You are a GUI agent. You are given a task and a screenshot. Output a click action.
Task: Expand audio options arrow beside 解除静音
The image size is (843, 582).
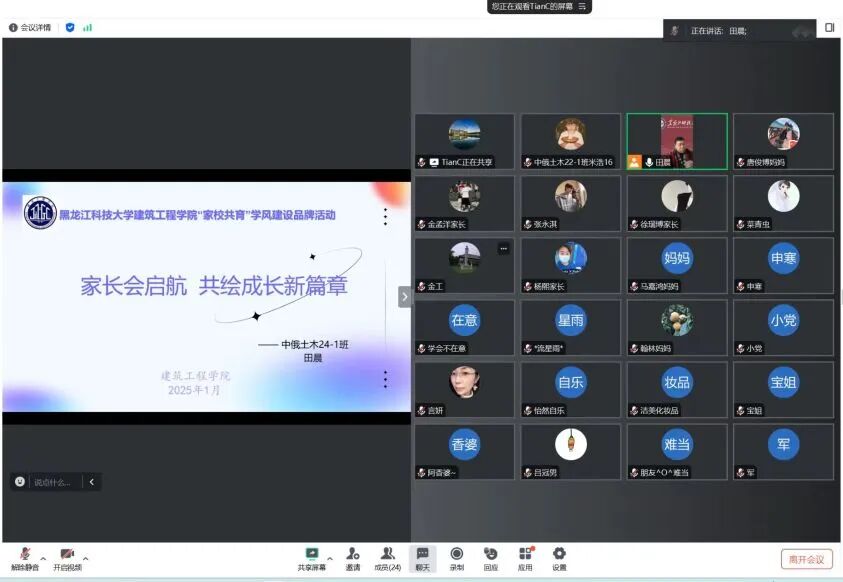[43, 558]
